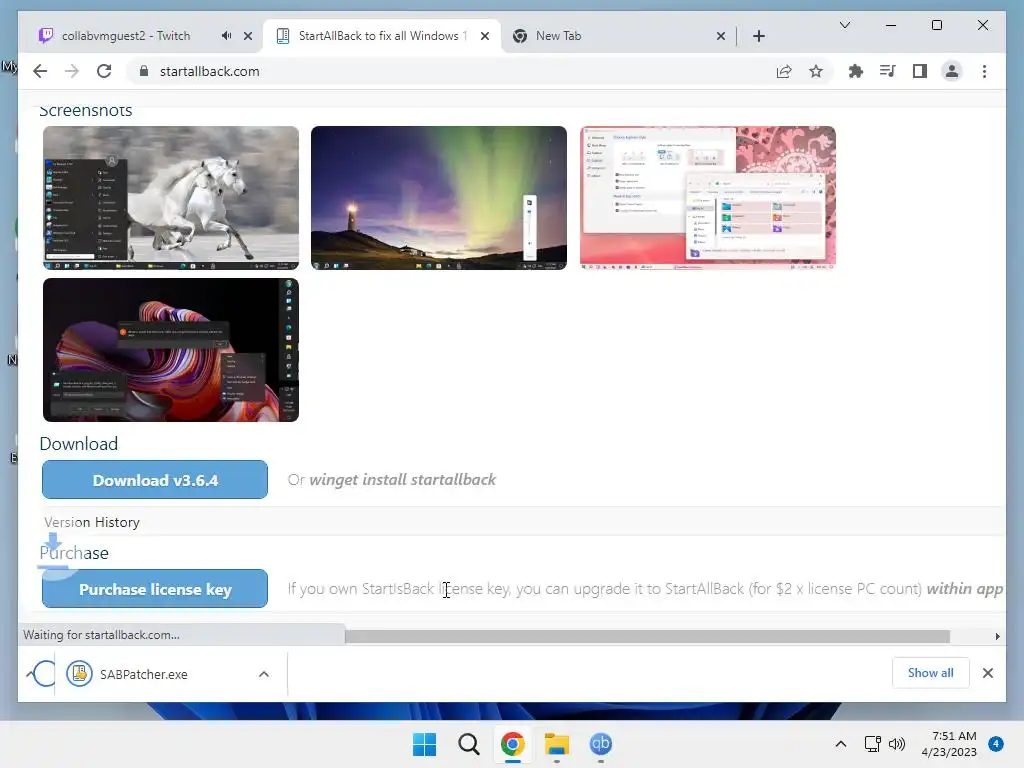Close the StartAllBack tab
This screenshot has width=1024, height=768.
pos(485,36)
